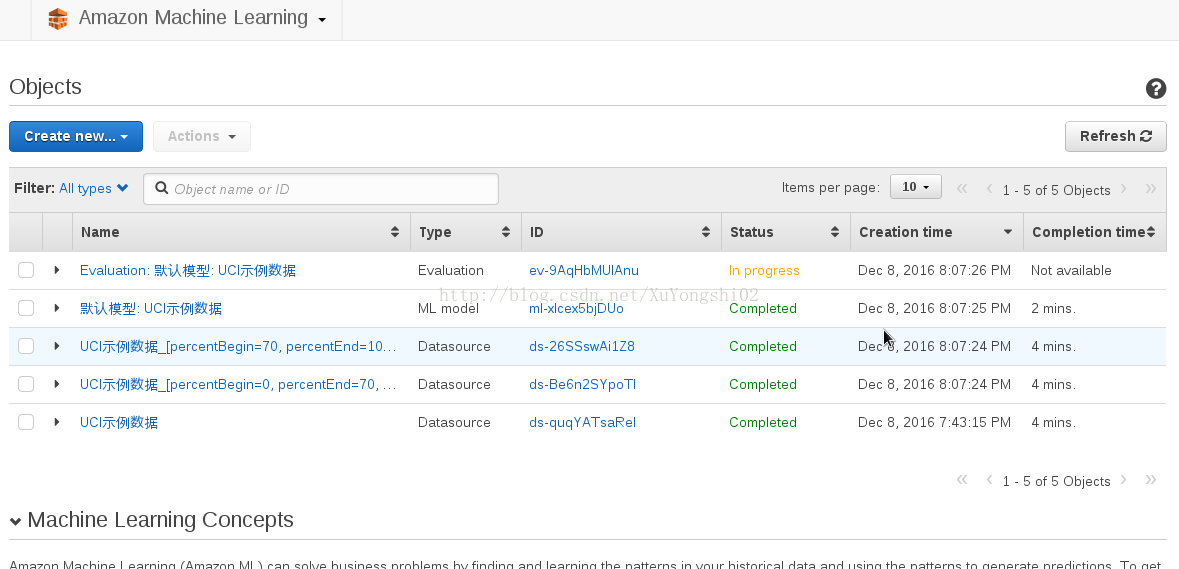Screen dimensions: 1179x569
Task: Sort by ID column arrows
Action: point(706,232)
